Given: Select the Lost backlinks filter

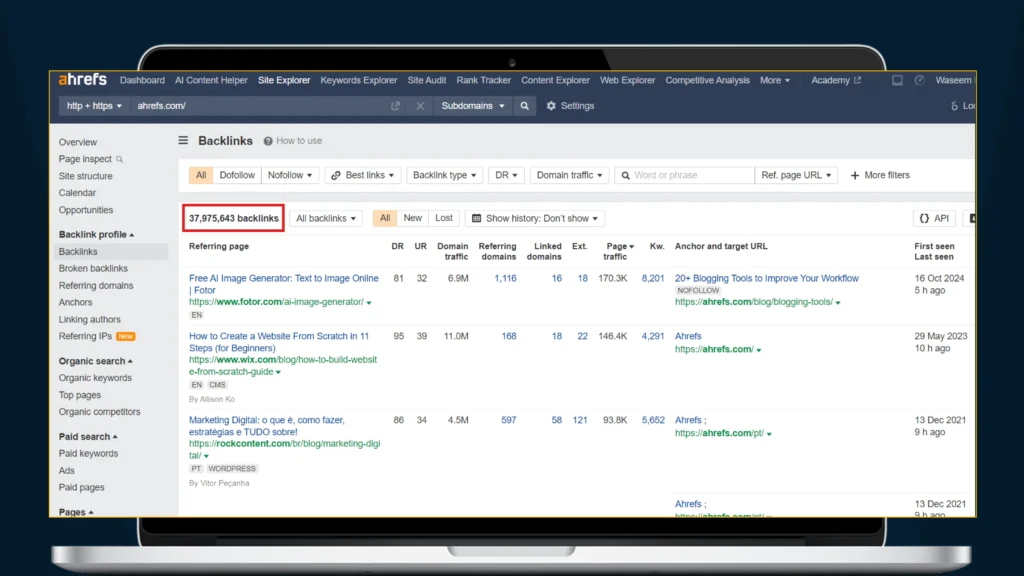Looking at the screenshot, I should click(x=444, y=218).
